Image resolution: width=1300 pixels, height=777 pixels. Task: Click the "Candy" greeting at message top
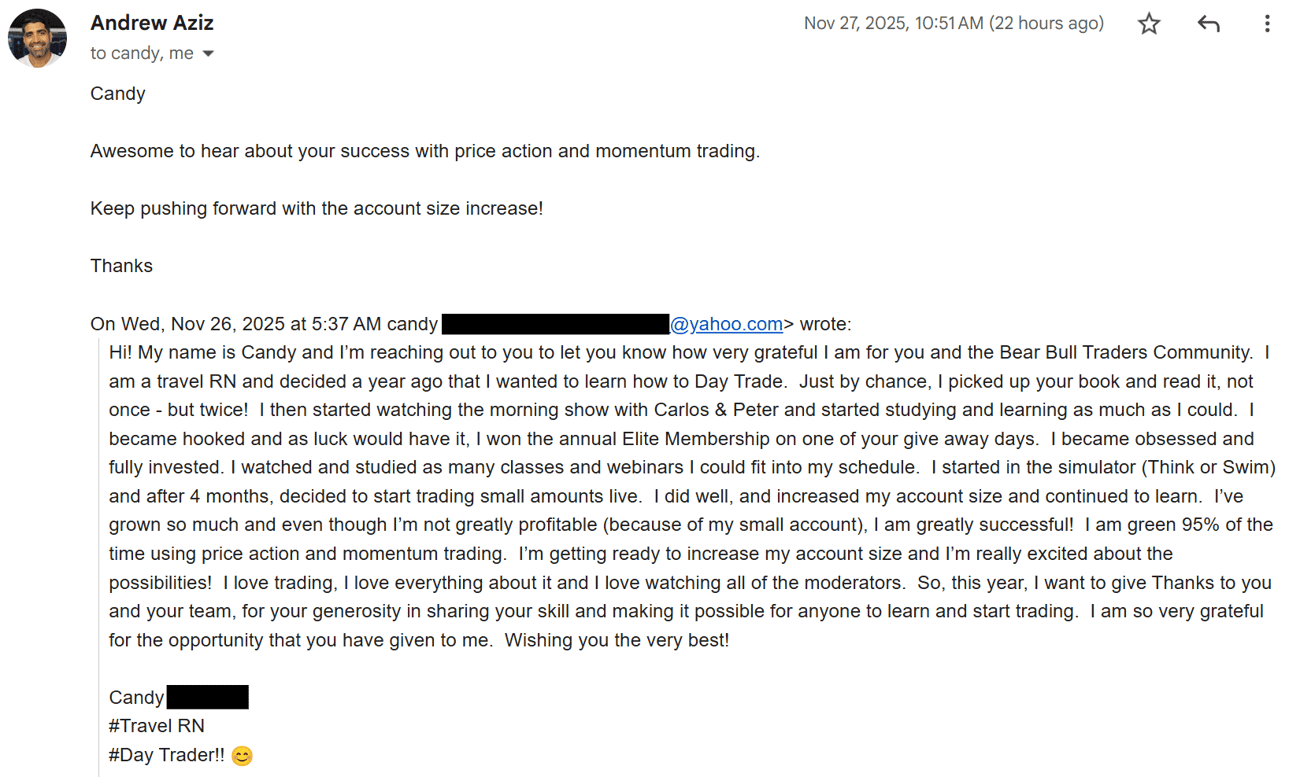(x=118, y=94)
